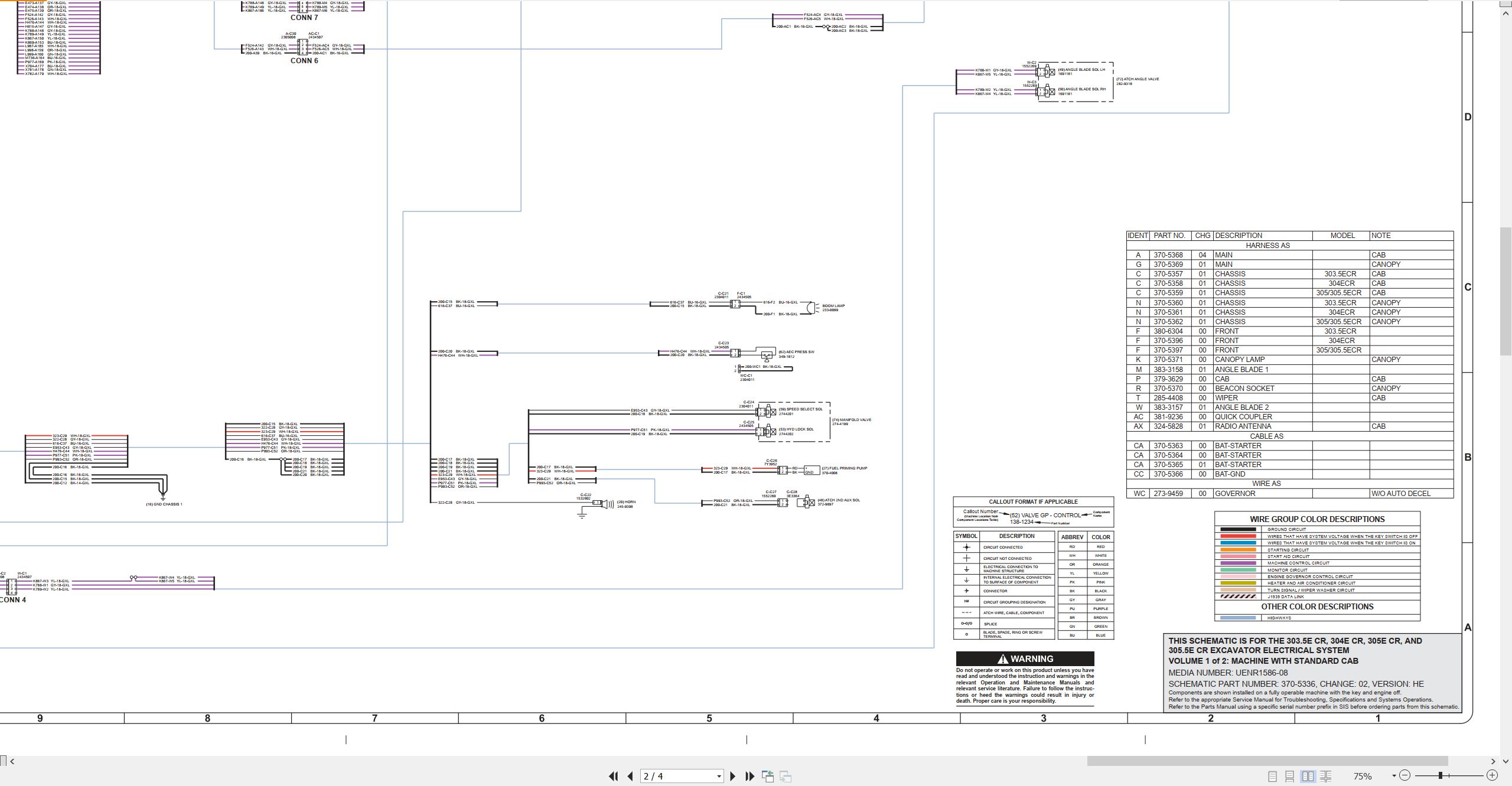The width and height of the screenshot is (1512, 786).
Task: Click the CIRCUIT CONNECTED symbol description
Action: coord(1003,547)
